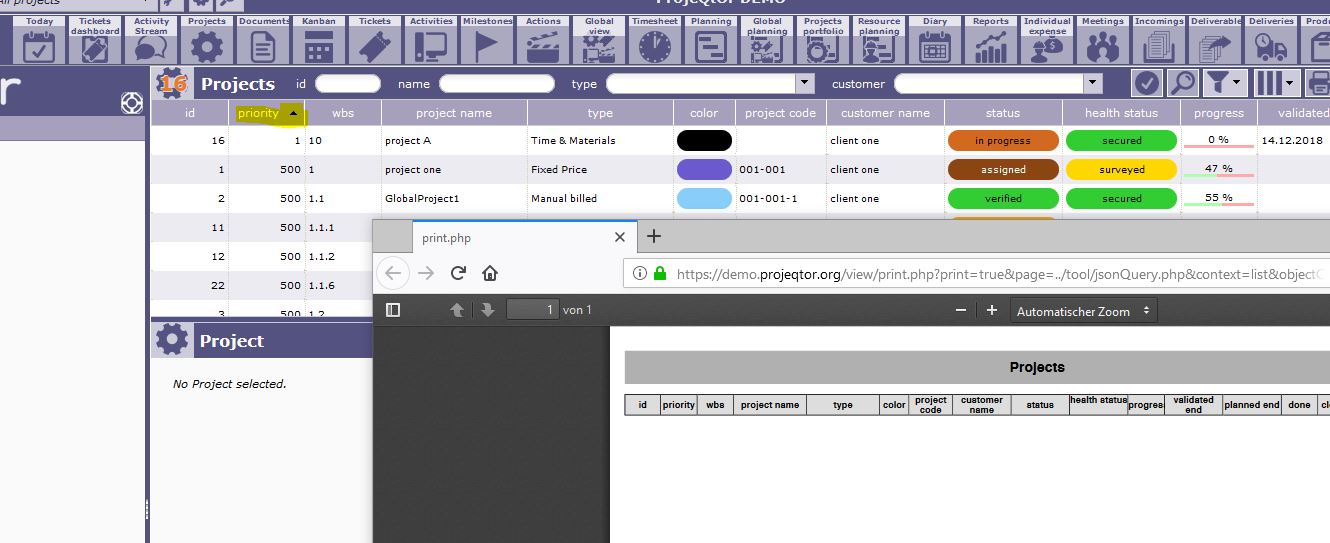
Task: Open the Reports chart icon
Action: point(991,45)
